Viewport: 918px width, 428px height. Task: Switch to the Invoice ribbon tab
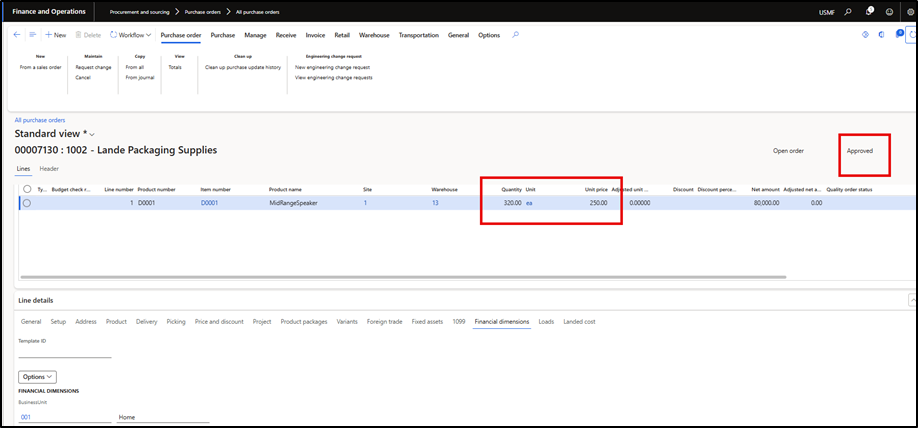(315, 35)
